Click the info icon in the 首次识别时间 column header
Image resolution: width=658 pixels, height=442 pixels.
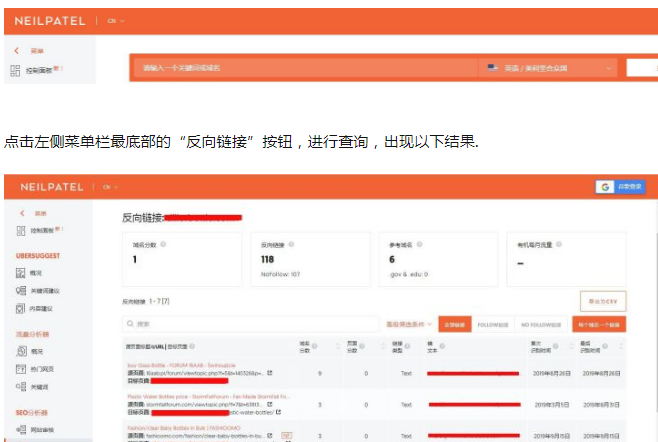pos(555,346)
